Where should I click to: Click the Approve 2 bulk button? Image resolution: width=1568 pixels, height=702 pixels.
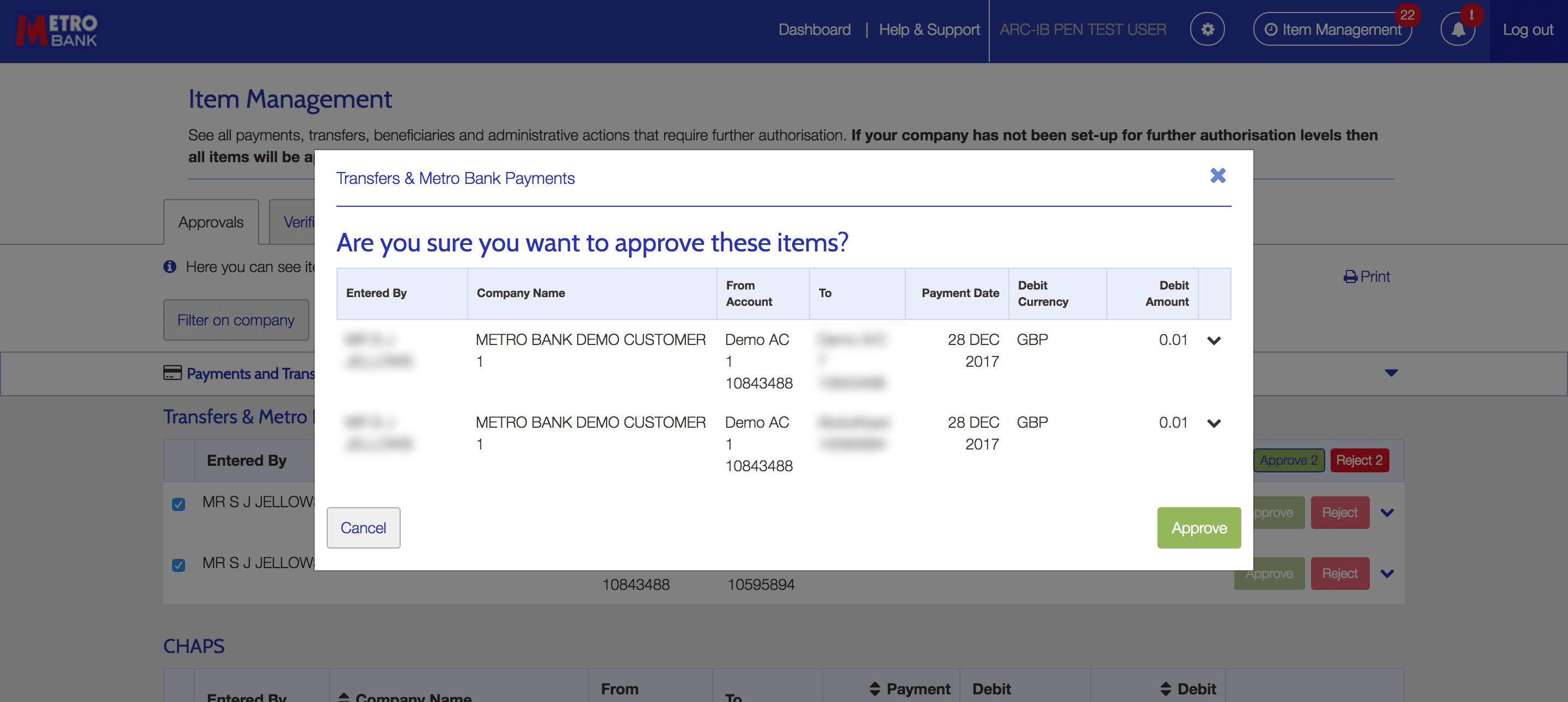(1289, 460)
